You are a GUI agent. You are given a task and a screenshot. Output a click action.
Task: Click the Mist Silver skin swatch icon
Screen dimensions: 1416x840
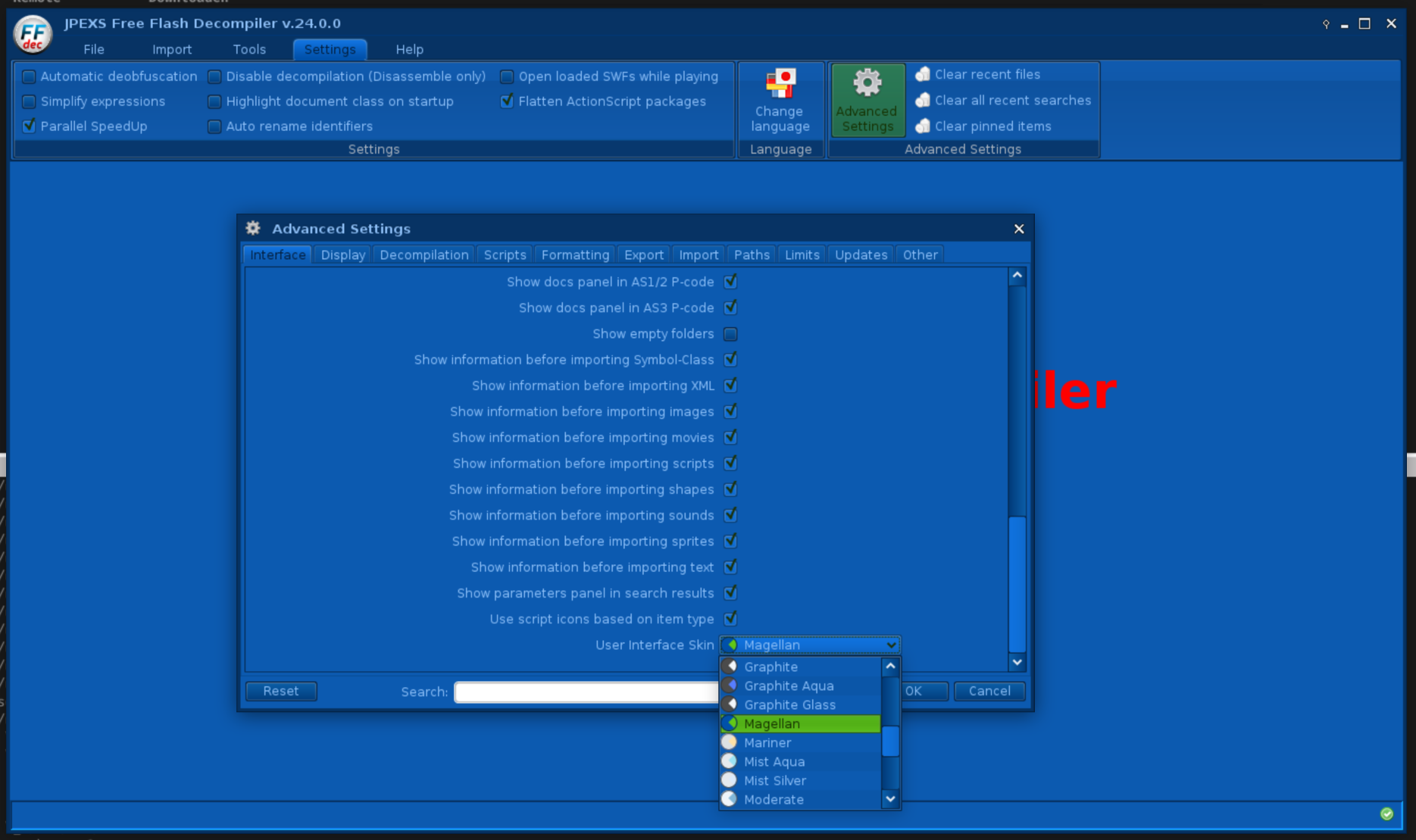click(729, 780)
